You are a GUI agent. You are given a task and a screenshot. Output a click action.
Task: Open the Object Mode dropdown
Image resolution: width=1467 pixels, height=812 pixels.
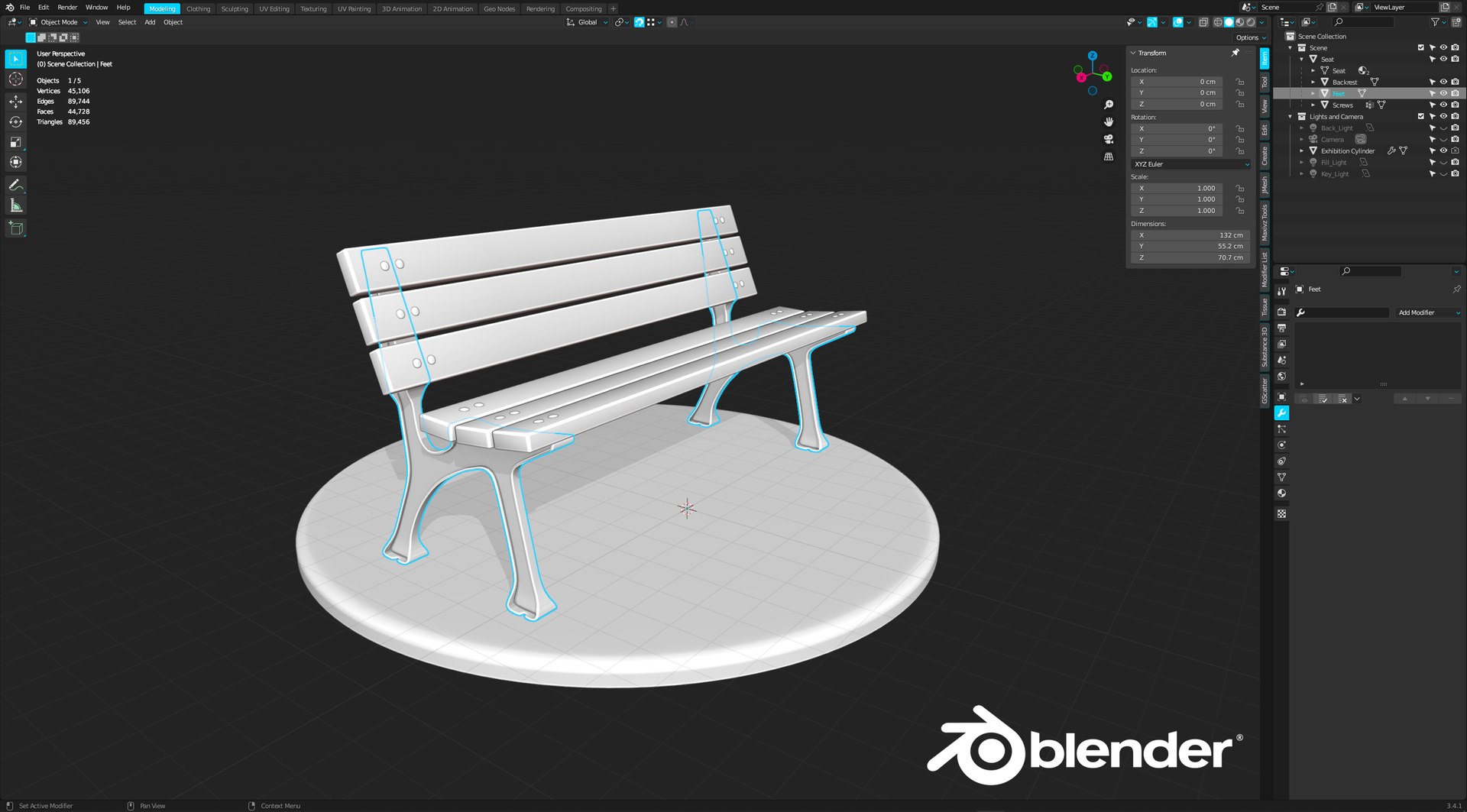tap(59, 22)
